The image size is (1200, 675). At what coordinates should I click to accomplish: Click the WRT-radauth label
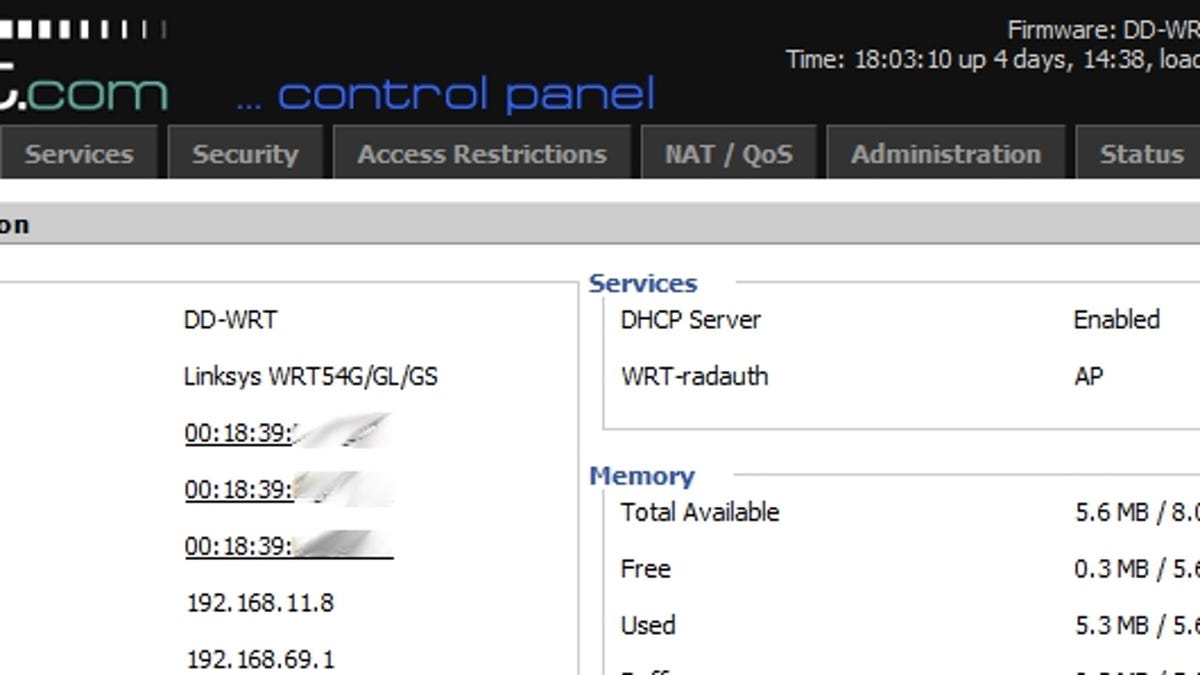point(695,377)
